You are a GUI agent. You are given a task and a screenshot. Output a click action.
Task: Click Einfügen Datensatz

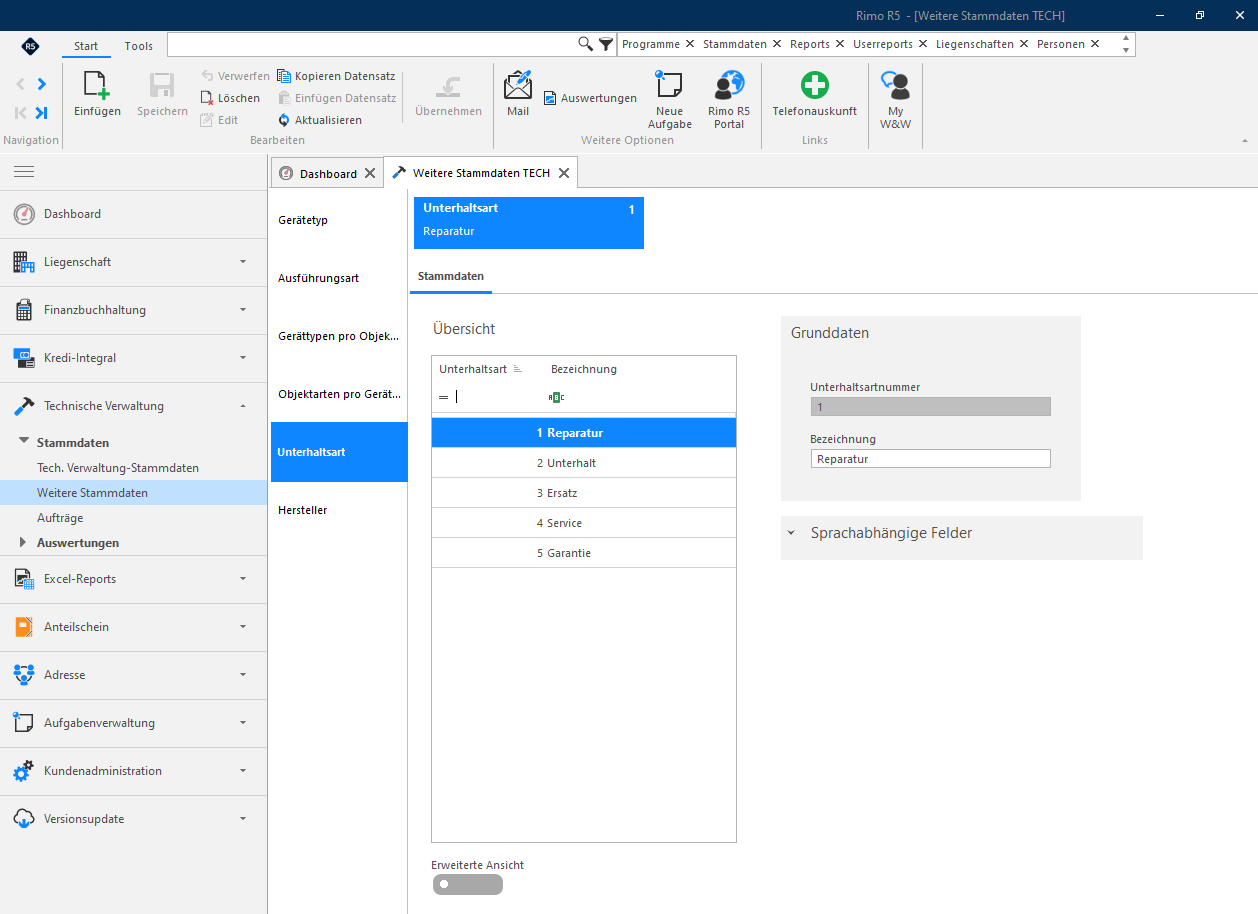[337, 98]
